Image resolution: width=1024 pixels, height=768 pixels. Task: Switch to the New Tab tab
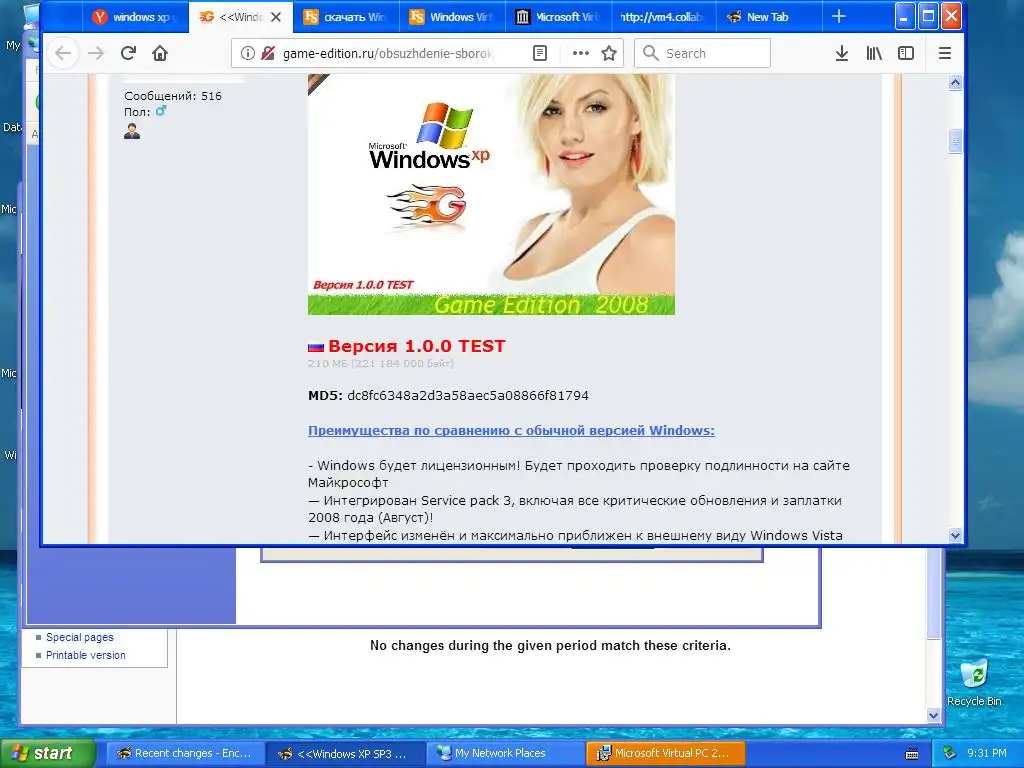click(769, 17)
